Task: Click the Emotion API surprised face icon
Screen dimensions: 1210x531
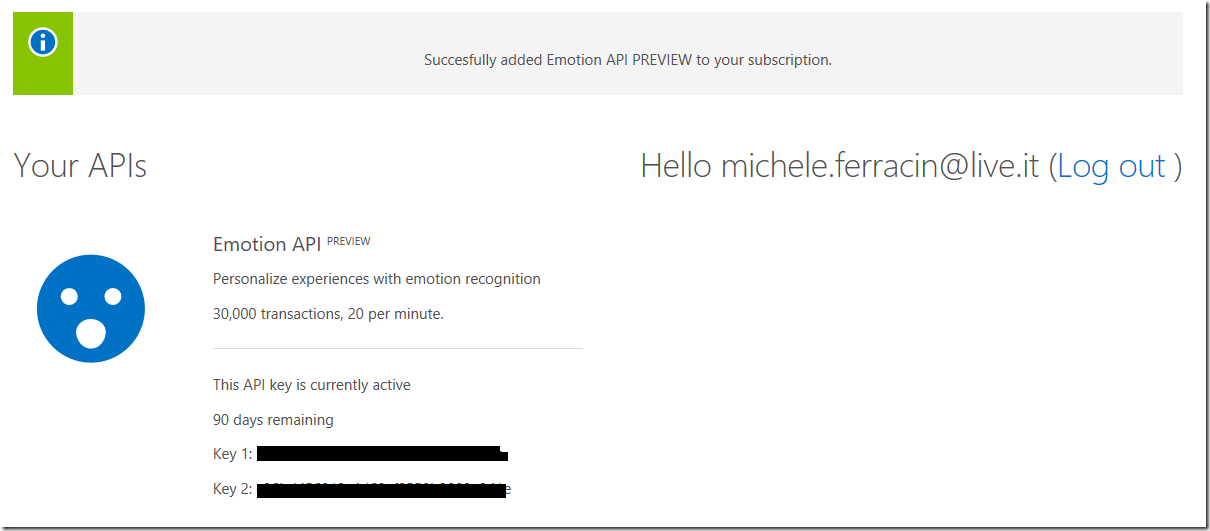Action: click(x=91, y=309)
